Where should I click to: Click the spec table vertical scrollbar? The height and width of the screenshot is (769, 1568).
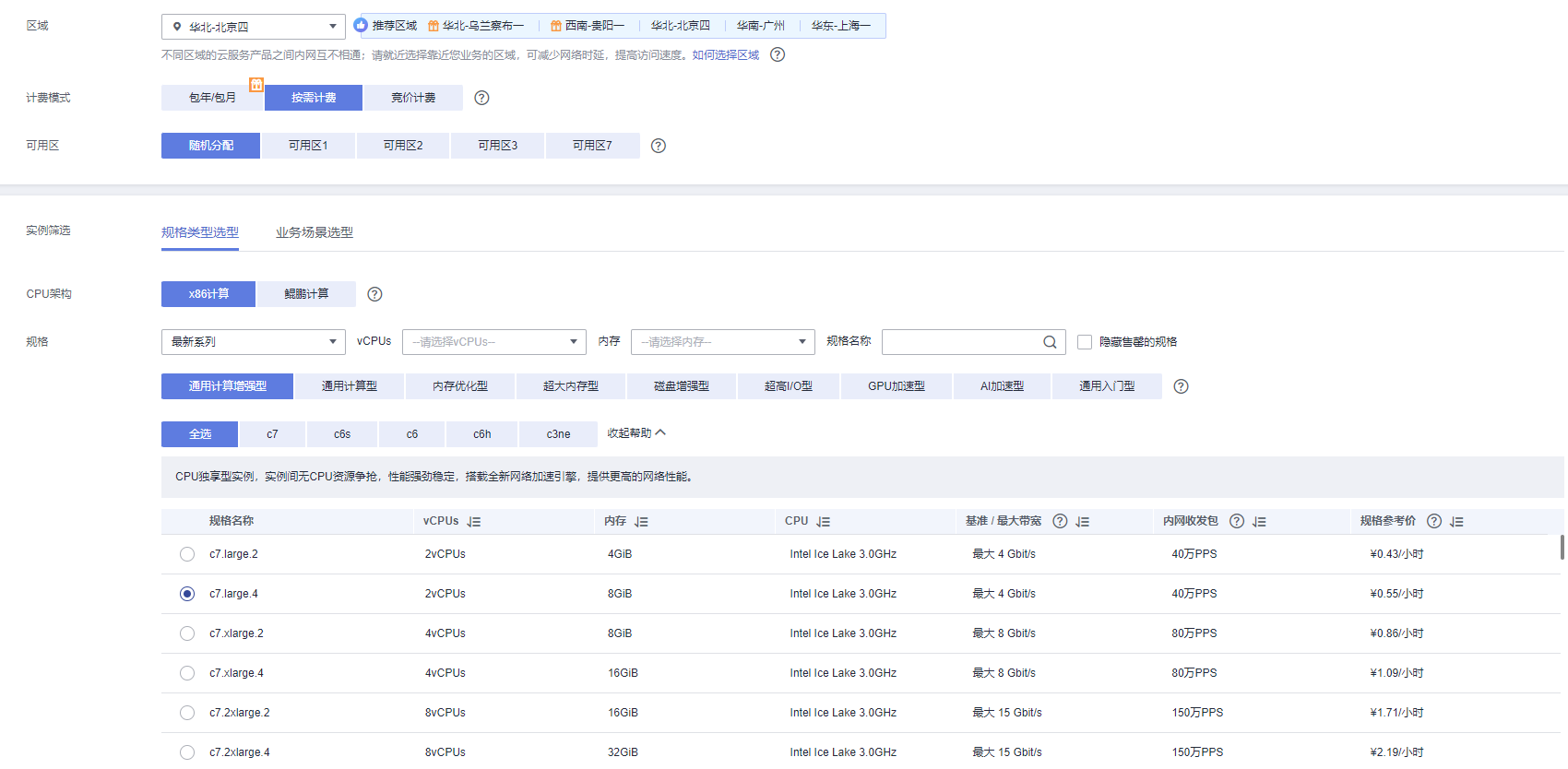pos(1562,547)
